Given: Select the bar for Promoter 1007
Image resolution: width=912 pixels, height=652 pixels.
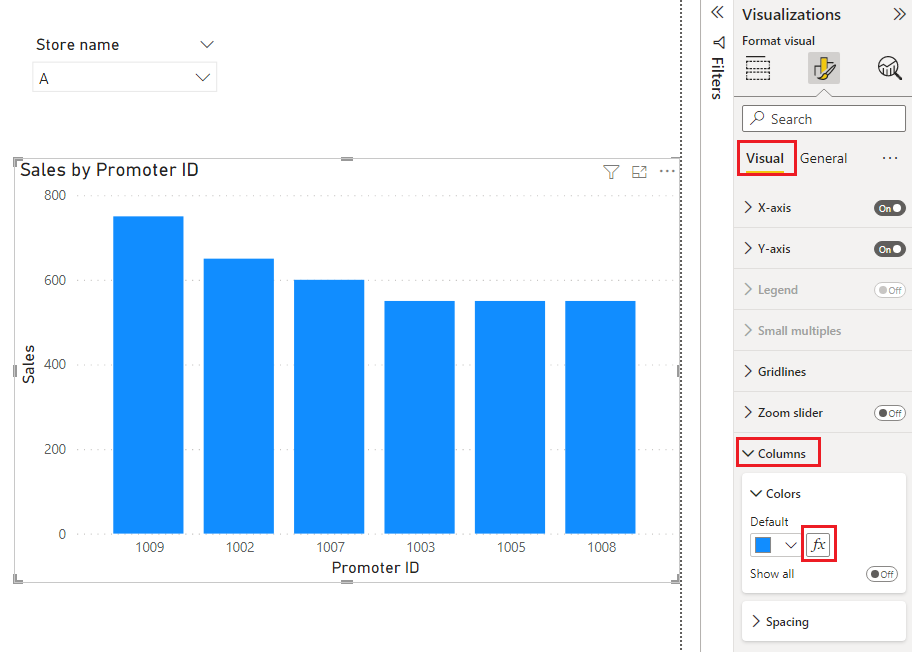Looking at the screenshot, I should pyautogui.click(x=329, y=407).
